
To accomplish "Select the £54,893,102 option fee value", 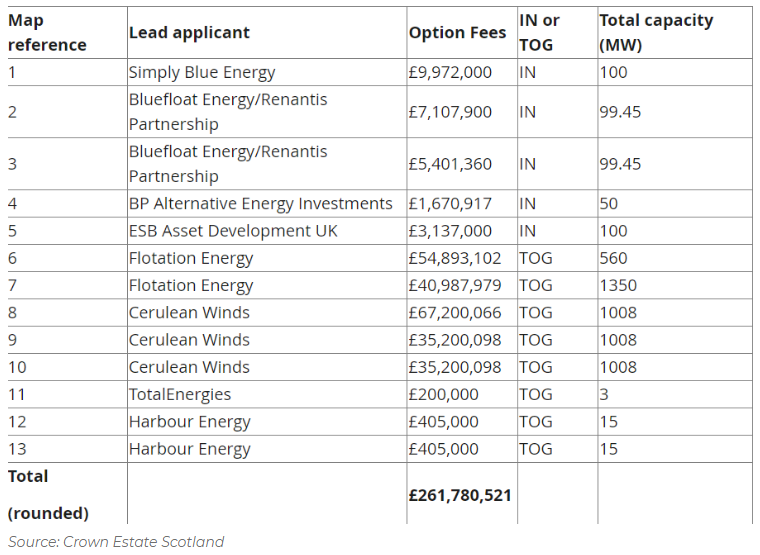I will click(455, 258).
